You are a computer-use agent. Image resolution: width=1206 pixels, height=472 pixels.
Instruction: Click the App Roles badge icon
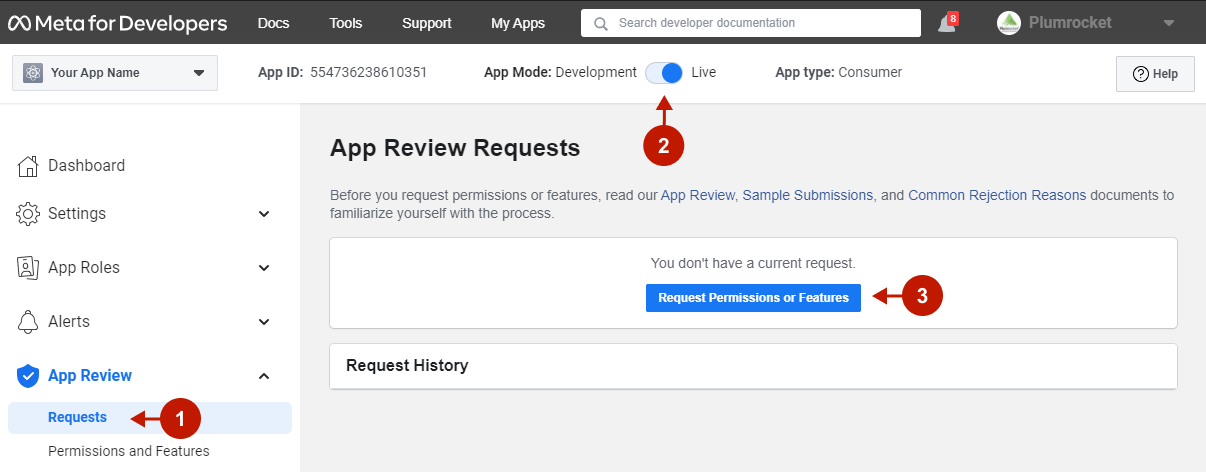(29, 268)
